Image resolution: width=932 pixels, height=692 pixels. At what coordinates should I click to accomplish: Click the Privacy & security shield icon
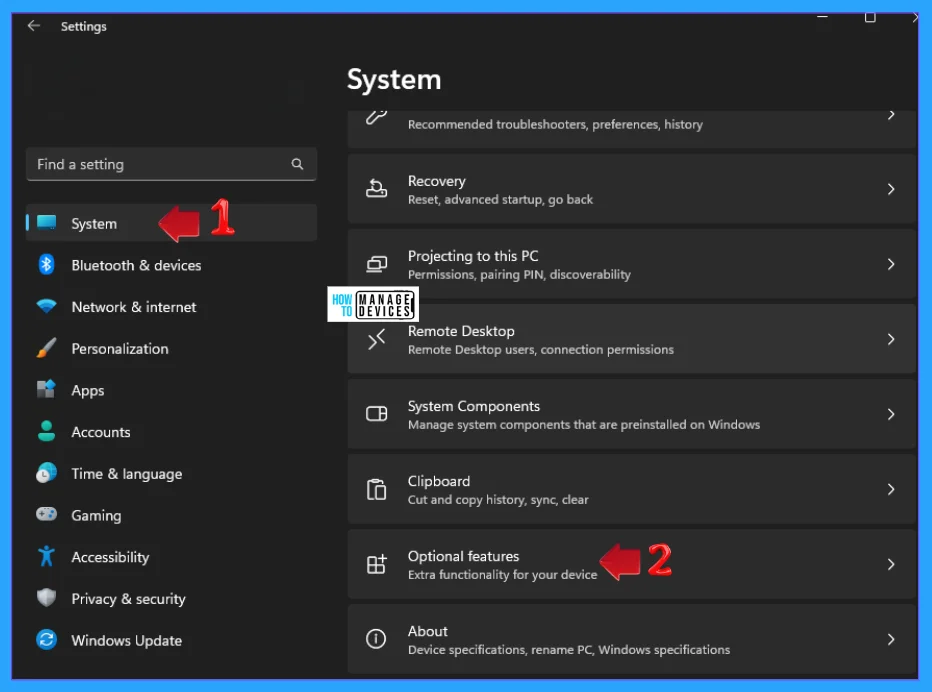46,598
